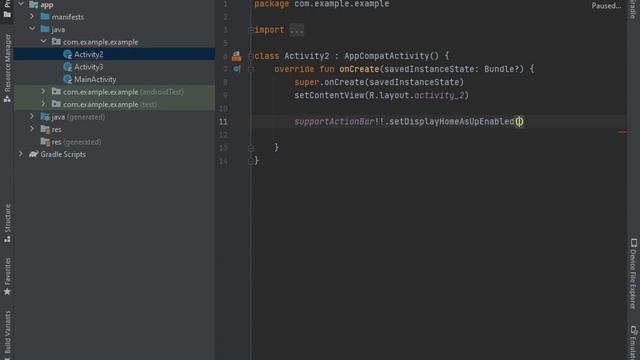
Task: Click the Device File Explorer icon
Action: click(633, 243)
